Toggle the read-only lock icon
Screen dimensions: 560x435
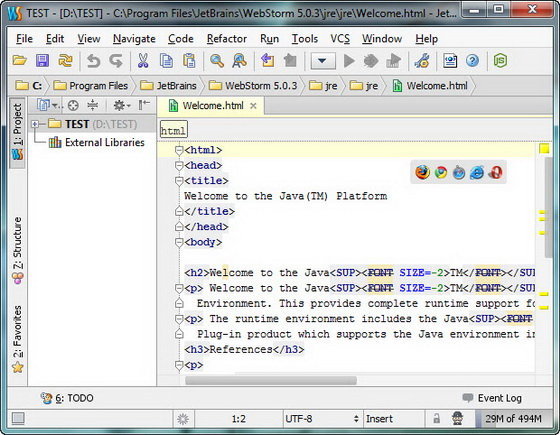[x=436, y=419]
